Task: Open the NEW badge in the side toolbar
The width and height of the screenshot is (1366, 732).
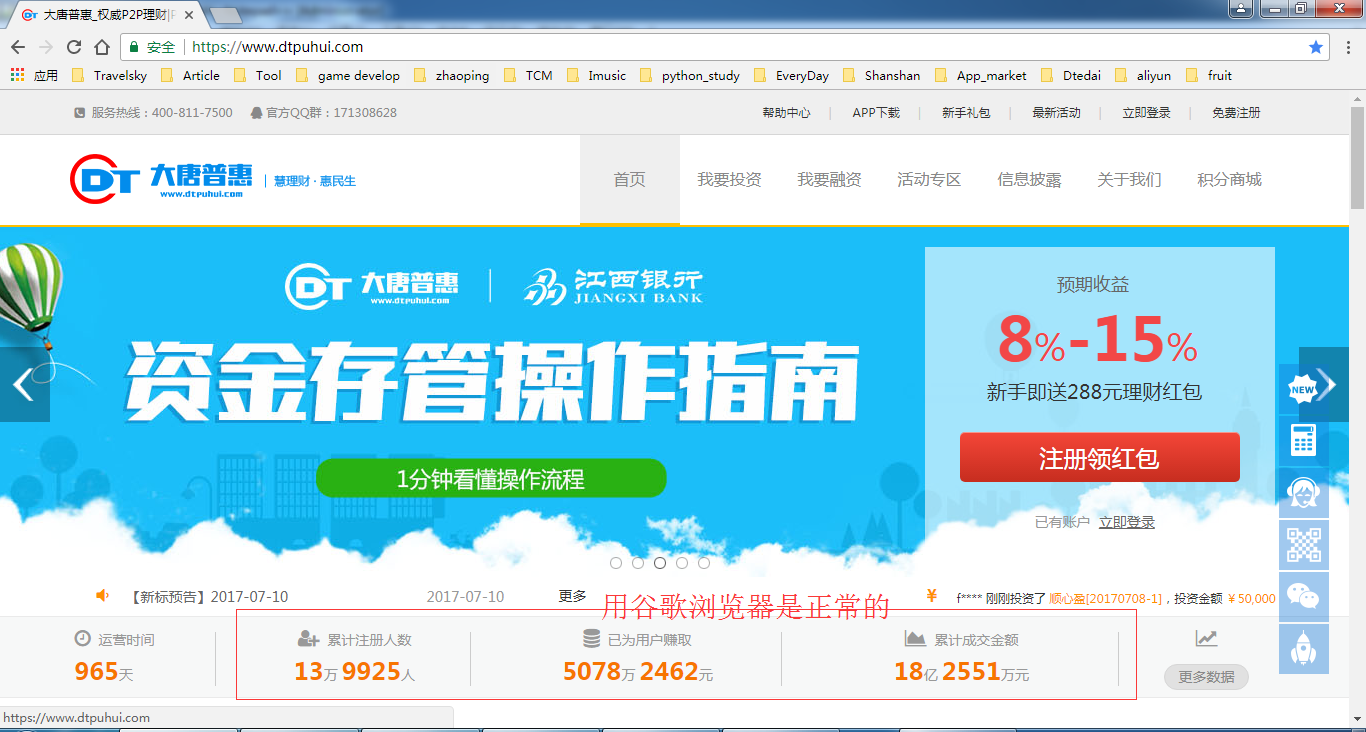Action: click(1303, 389)
